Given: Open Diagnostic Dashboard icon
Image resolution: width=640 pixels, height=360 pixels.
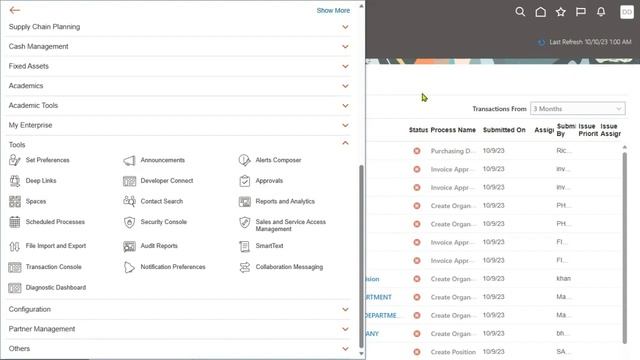Looking at the screenshot, I should coord(15,288).
